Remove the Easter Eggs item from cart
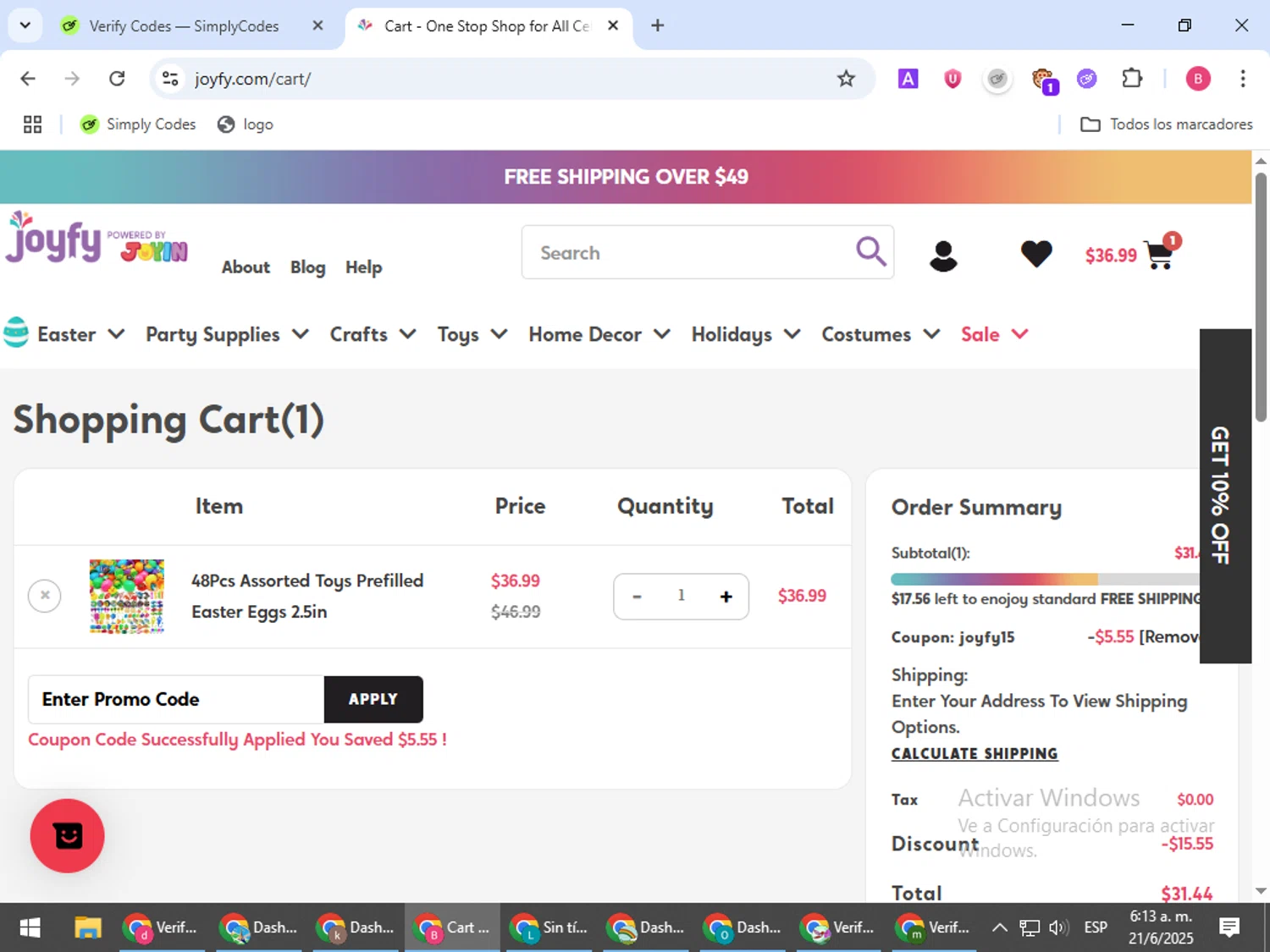Screen dimensions: 1270x952 tap(45, 596)
